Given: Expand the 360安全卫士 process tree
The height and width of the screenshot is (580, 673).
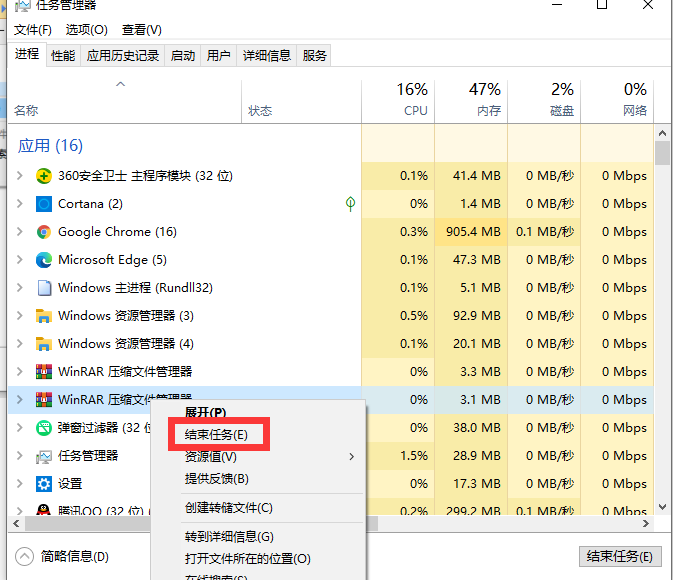Looking at the screenshot, I should tap(20, 176).
